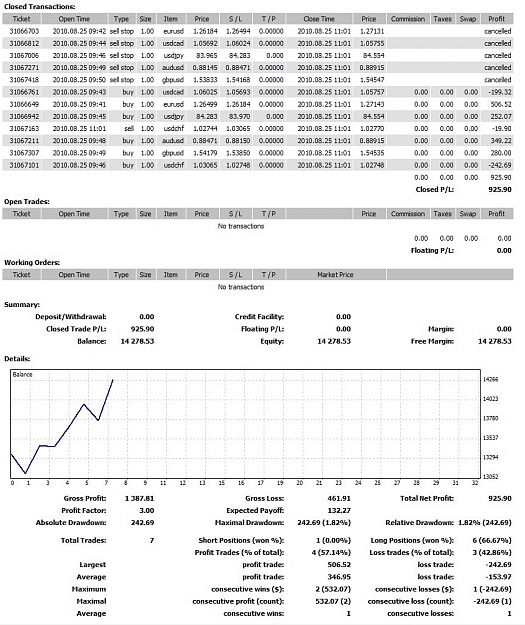Click the Equity value 14 278.53
The image size is (525, 625).
click(334, 341)
